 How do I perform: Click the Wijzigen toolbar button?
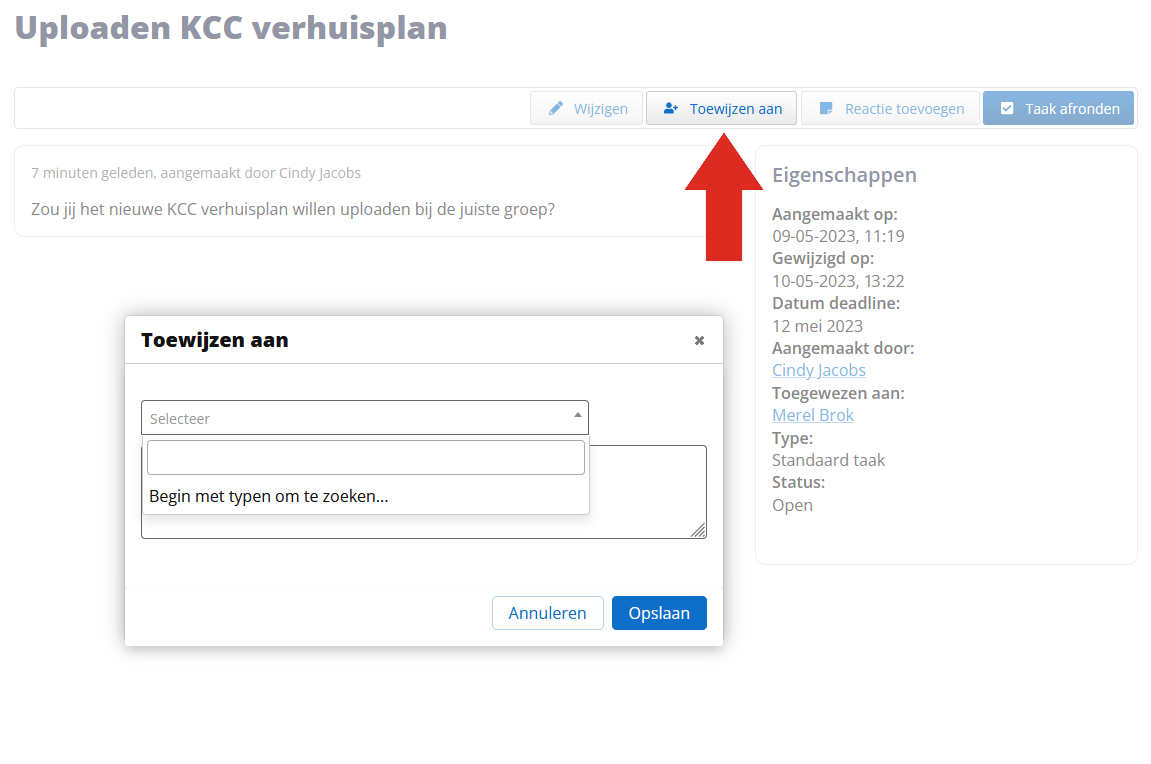click(587, 109)
